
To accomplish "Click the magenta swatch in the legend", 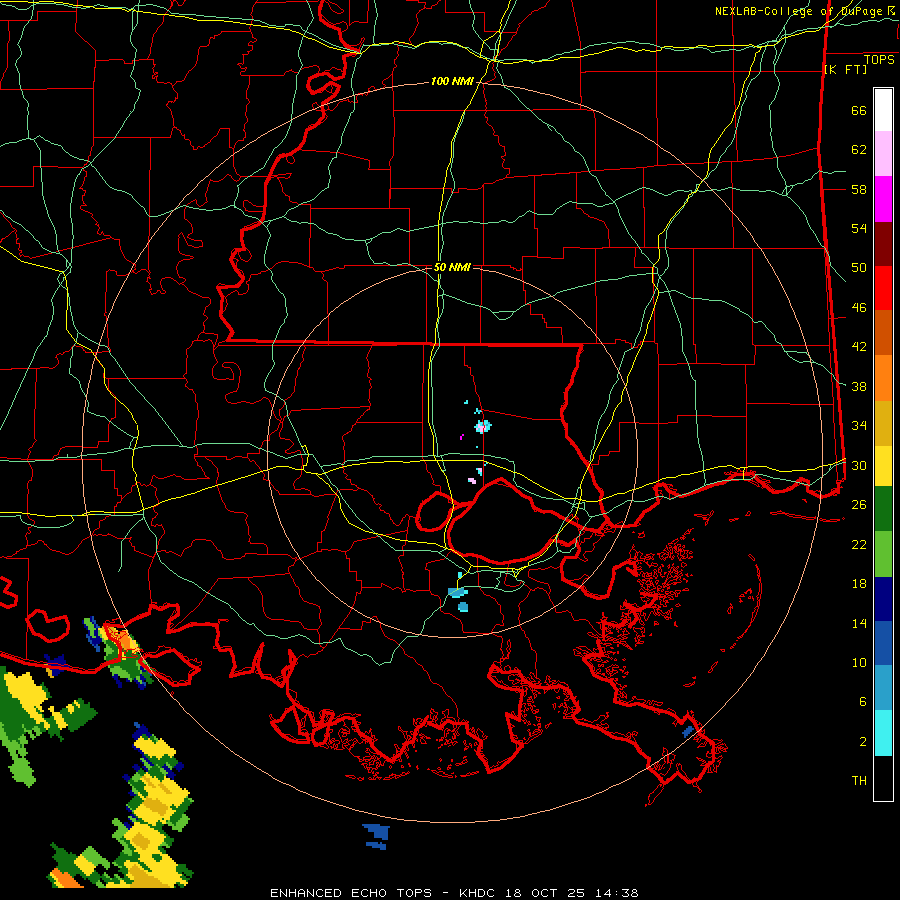I will (883, 199).
